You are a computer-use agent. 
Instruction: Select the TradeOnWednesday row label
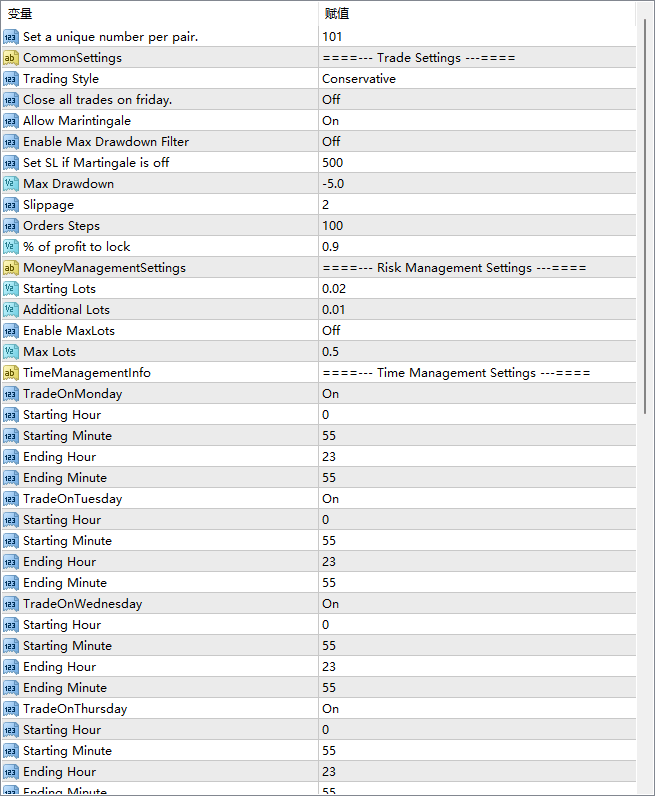click(x=82, y=604)
